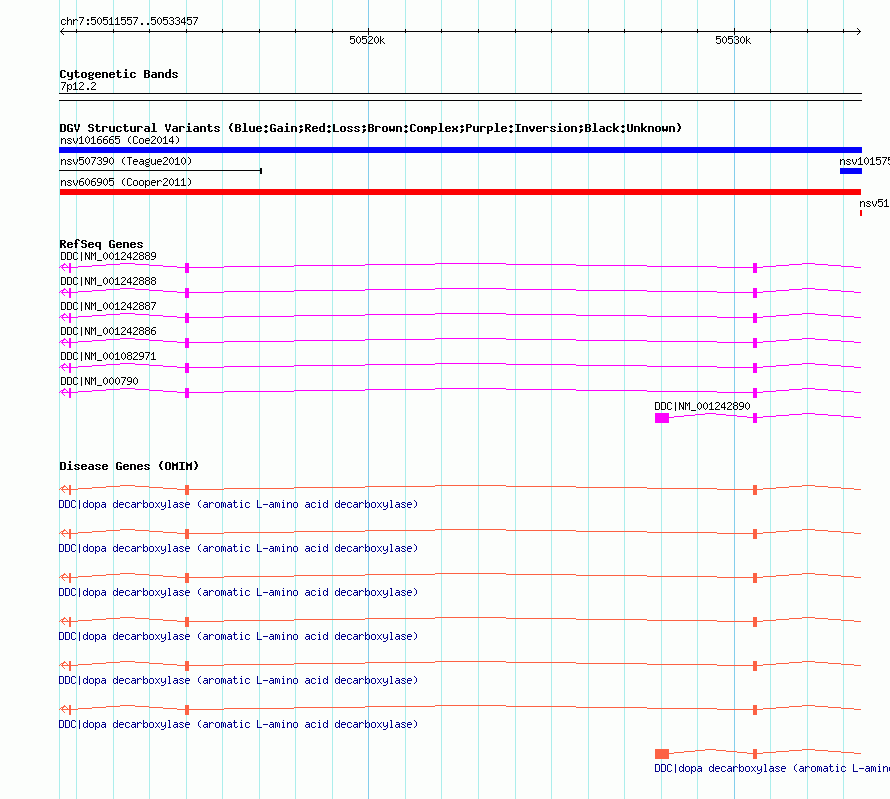Click the 50520k ruler tick label

367,40
